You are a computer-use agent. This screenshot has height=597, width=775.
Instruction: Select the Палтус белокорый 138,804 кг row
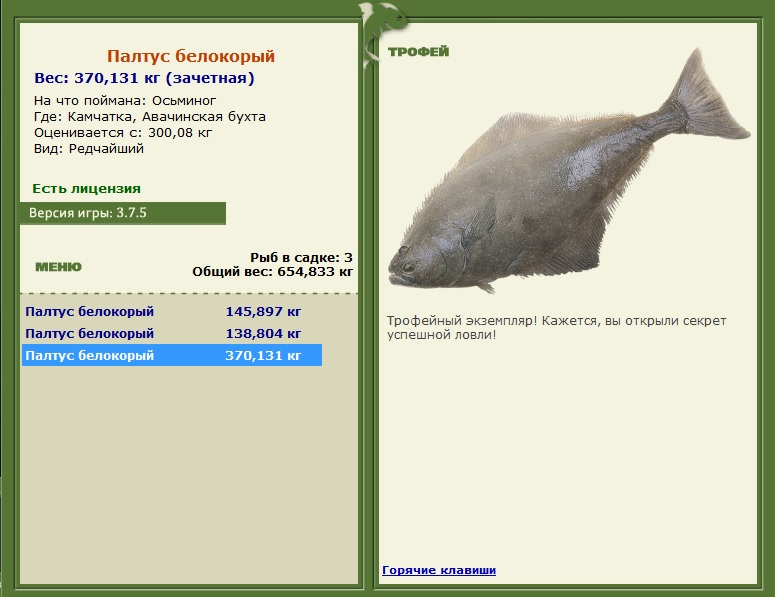[172, 334]
